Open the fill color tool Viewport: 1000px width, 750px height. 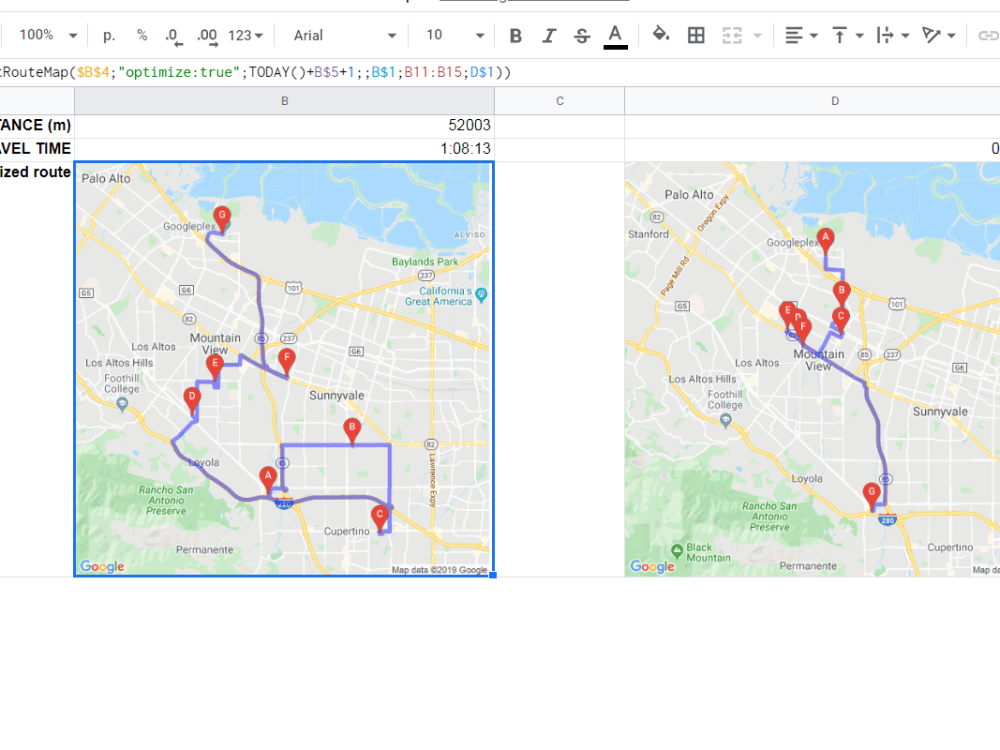pos(659,35)
